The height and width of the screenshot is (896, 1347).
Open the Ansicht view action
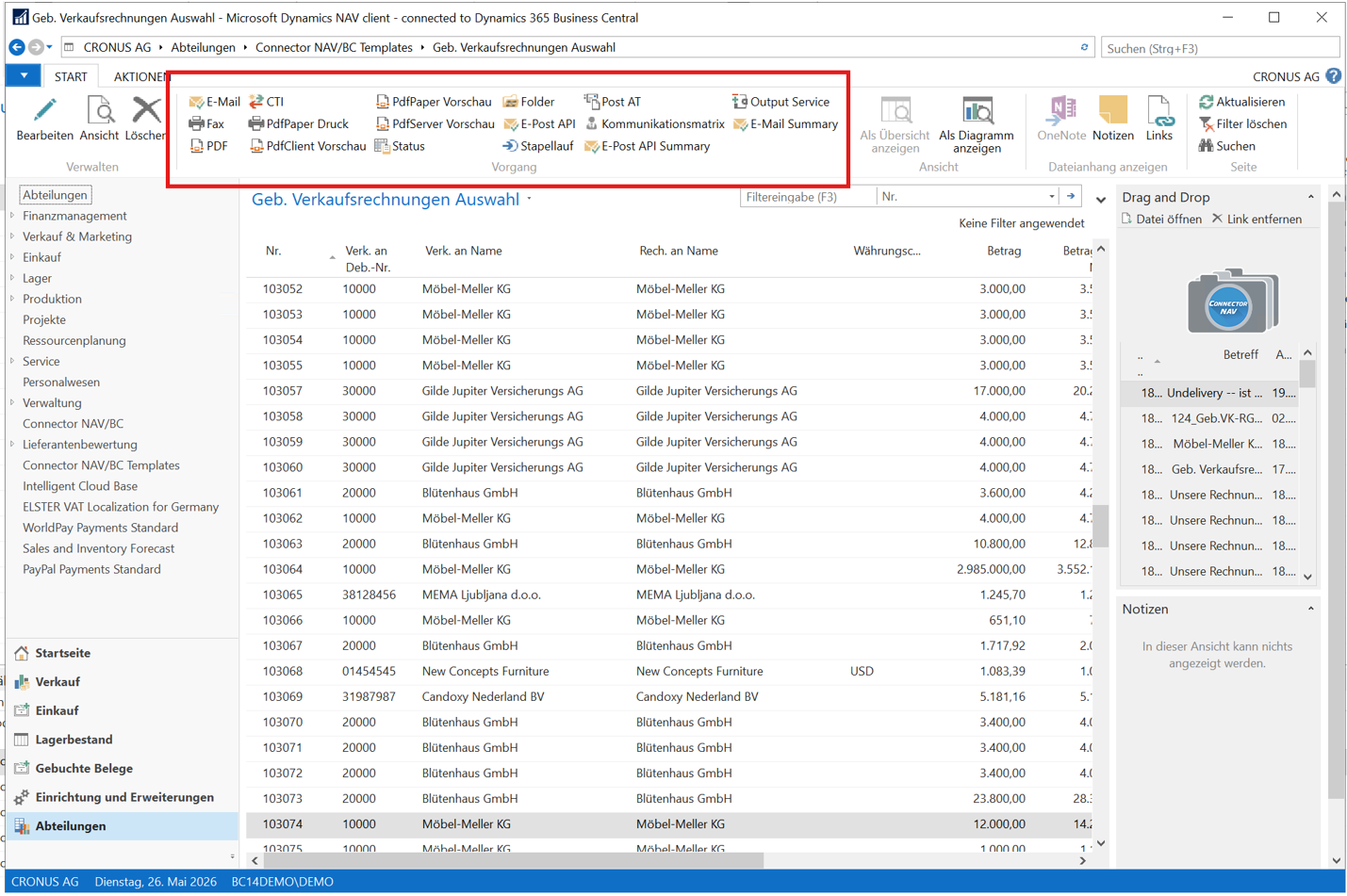pos(99,120)
